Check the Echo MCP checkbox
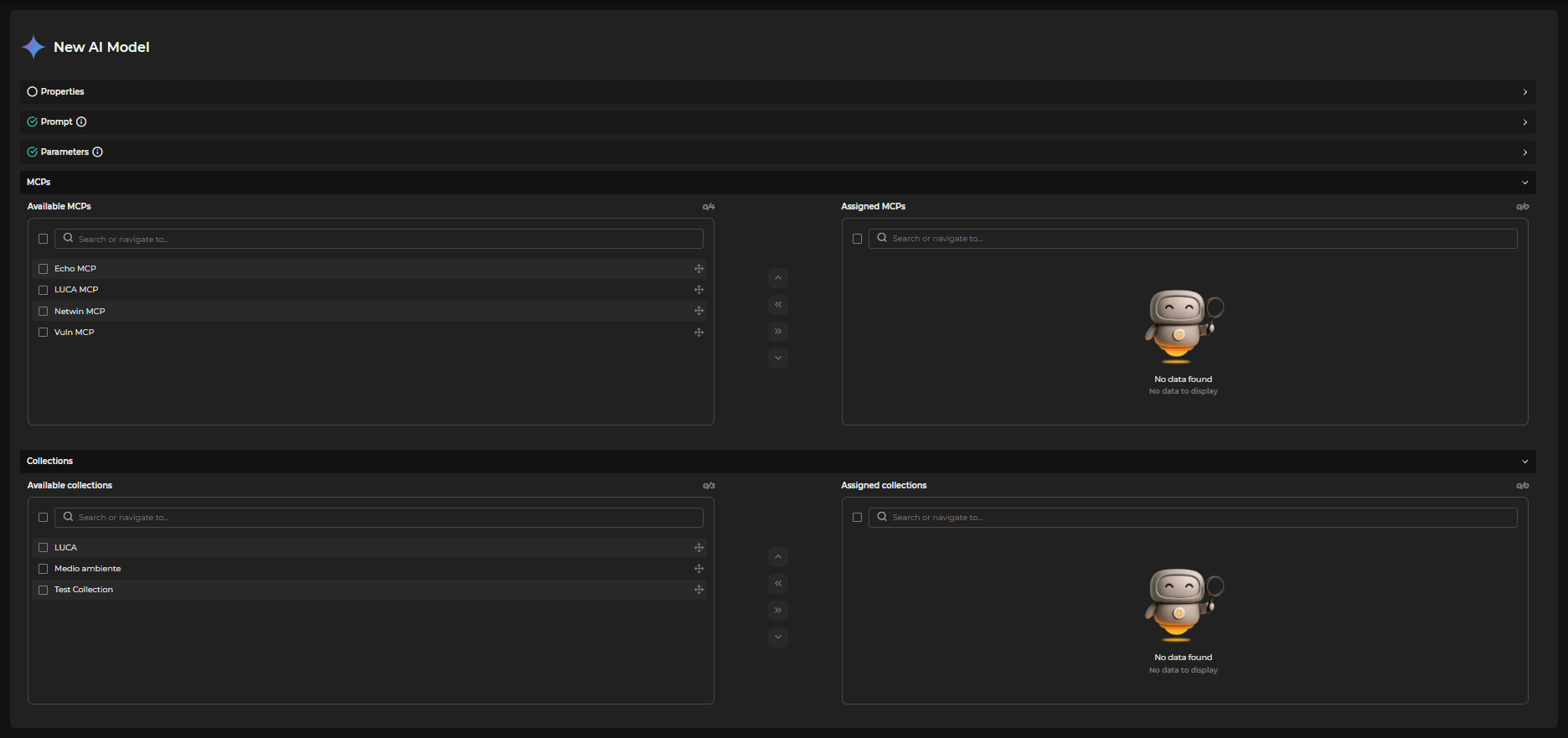Image resolution: width=1568 pixels, height=738 pixels. click(44, 269)
